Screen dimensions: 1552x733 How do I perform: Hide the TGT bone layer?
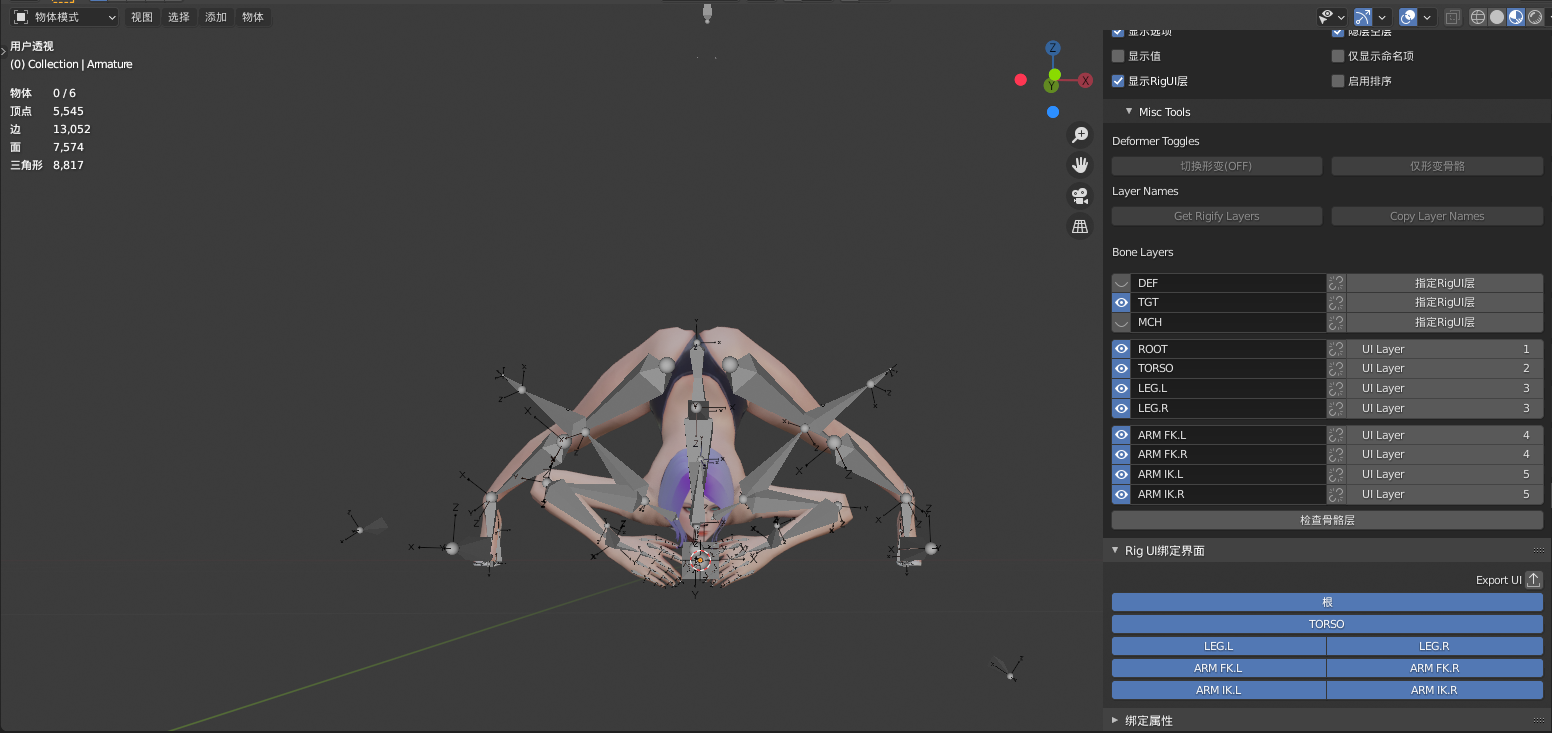coord(1121,302)
